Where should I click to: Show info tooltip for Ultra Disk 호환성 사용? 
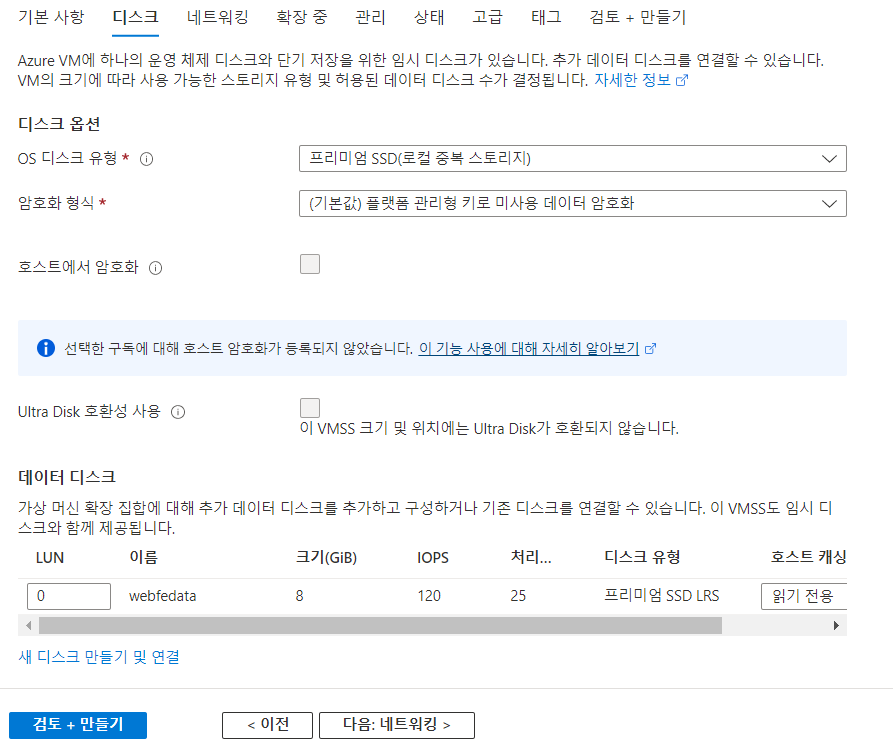[178, 412]
